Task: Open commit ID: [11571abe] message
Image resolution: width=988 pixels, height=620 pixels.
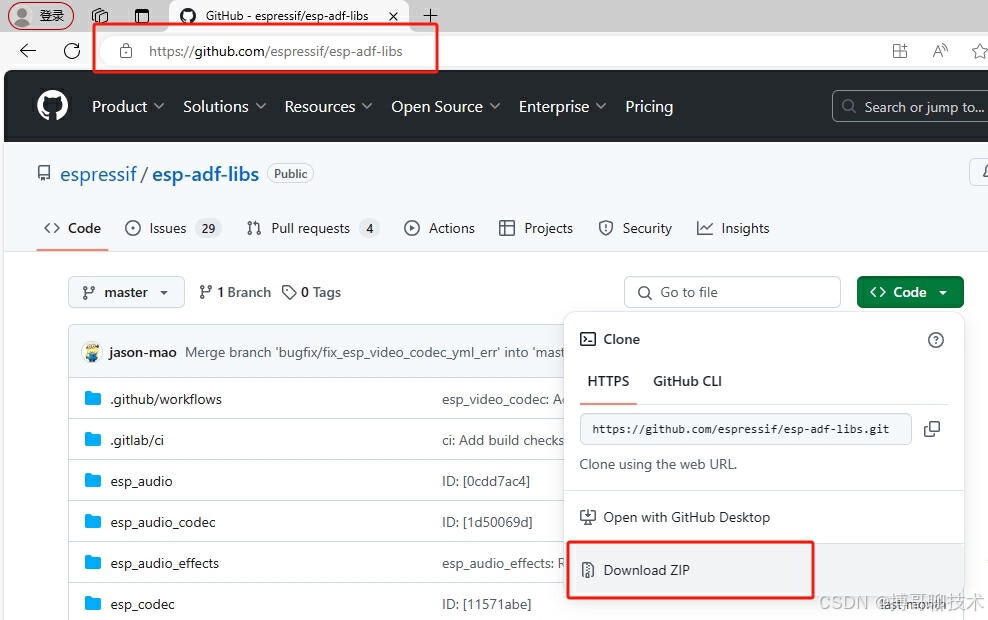Action: tap(486, 604)
